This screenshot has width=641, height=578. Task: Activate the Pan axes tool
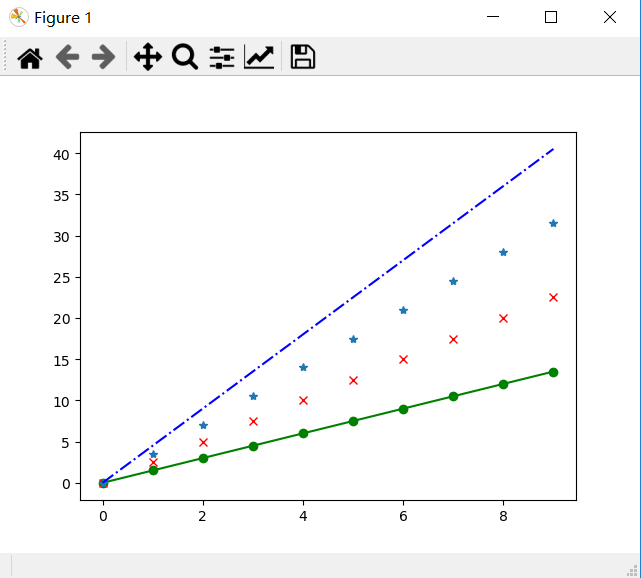coord(148,56)
